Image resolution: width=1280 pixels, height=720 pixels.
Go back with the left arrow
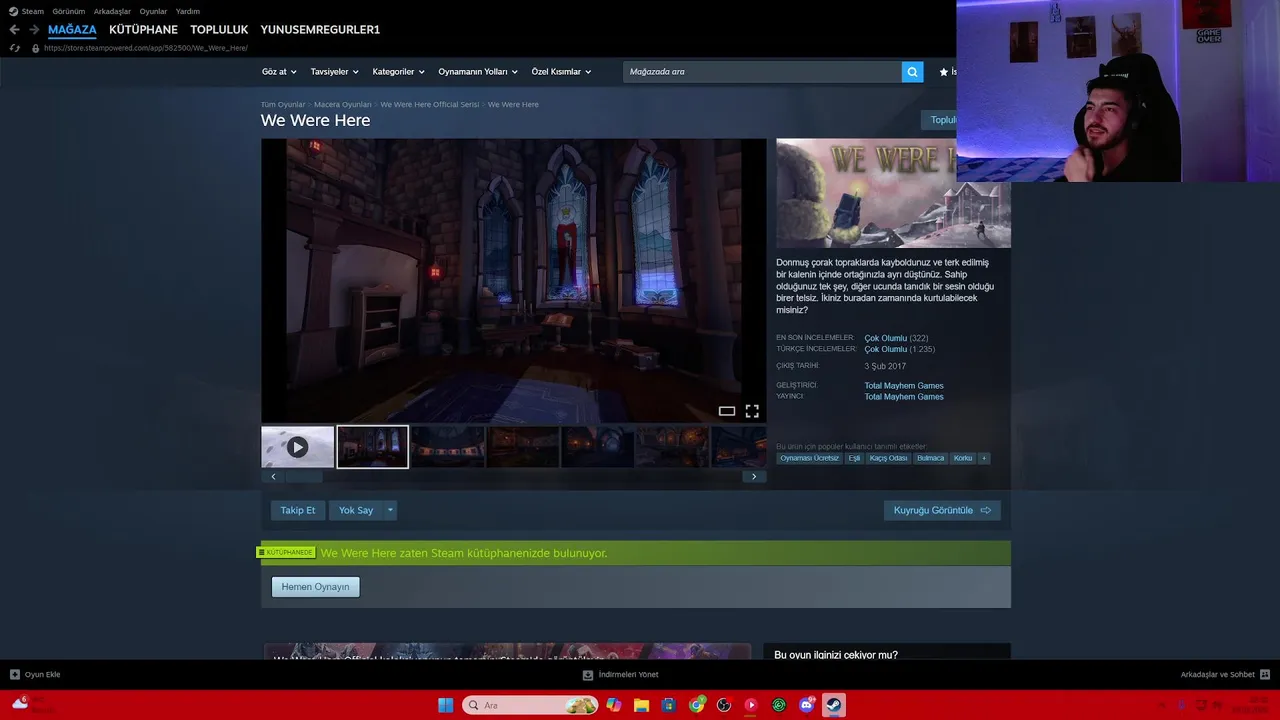pos(14,30)
